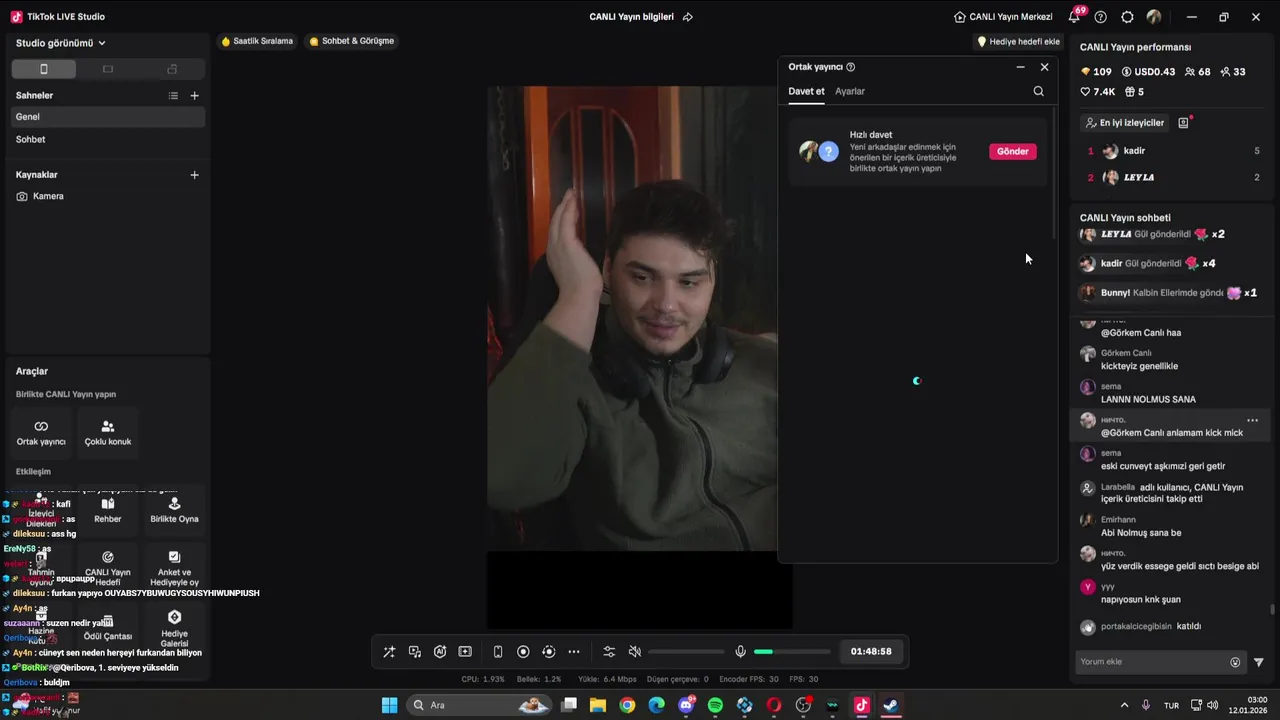Start recording with the record button

coord(523,652)
